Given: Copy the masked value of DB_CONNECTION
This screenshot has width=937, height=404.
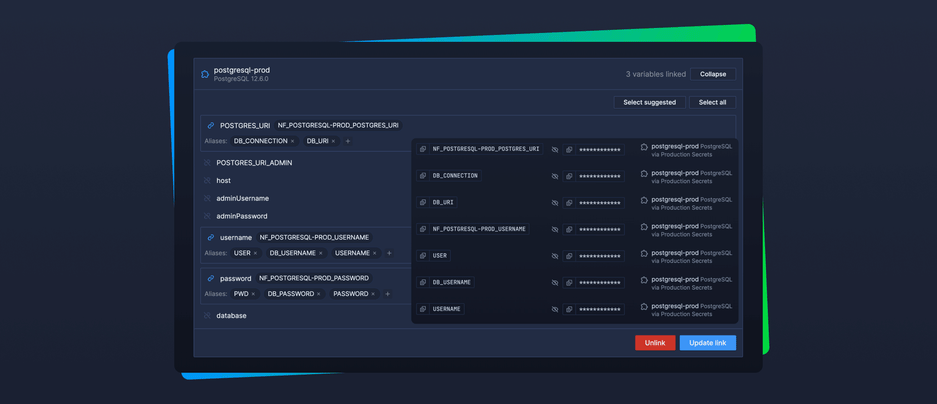Looking at the screenshot, I should coord(569,176).
